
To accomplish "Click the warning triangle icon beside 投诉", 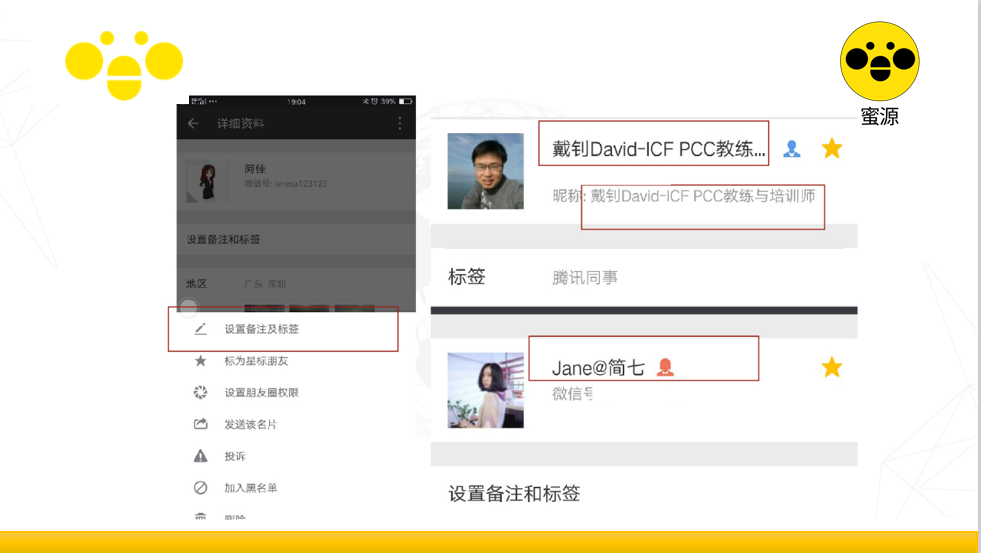I will tap(200, 456).
